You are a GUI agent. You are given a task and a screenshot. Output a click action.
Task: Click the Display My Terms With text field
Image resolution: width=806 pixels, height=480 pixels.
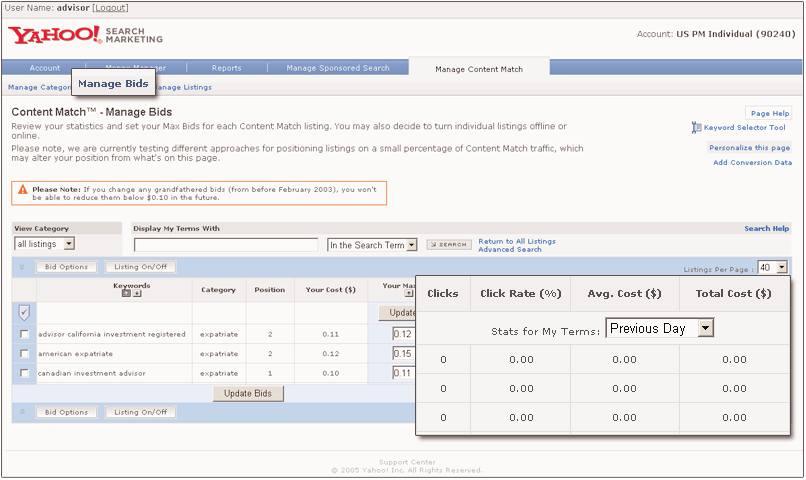click(x=226, y=245)
